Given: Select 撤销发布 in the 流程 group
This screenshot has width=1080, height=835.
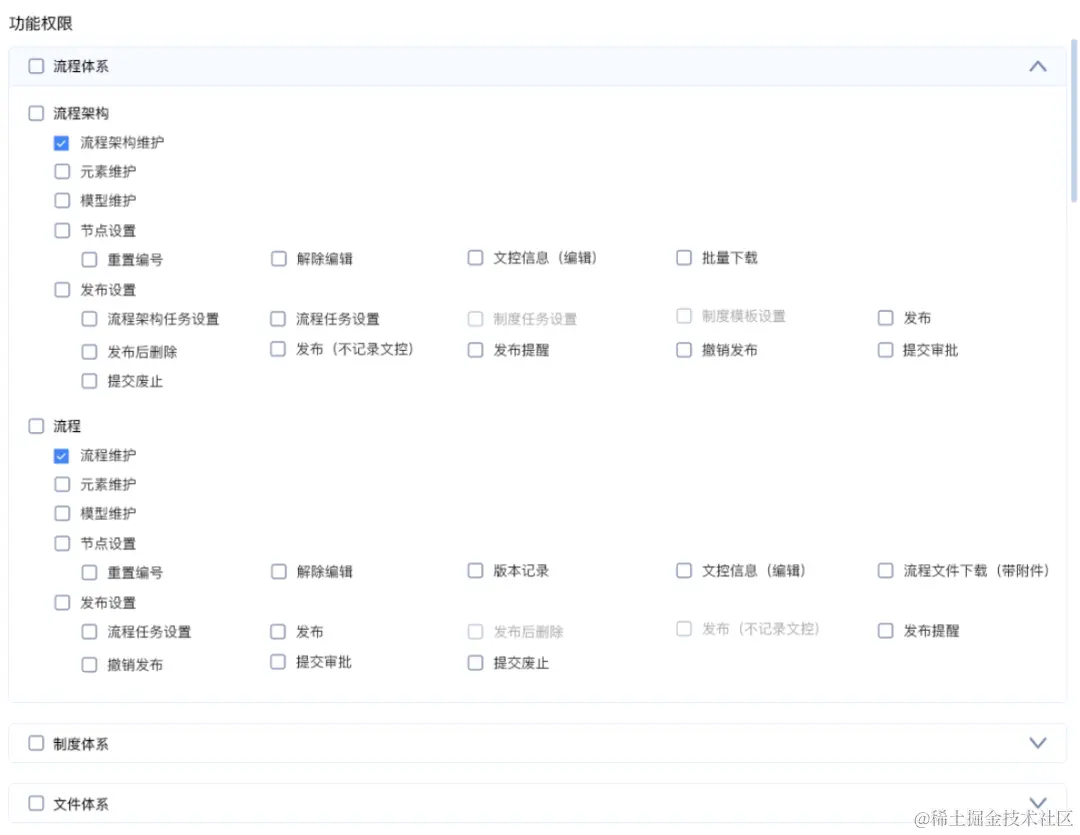Looking at the screenshot, I should (x=89, y=665).
